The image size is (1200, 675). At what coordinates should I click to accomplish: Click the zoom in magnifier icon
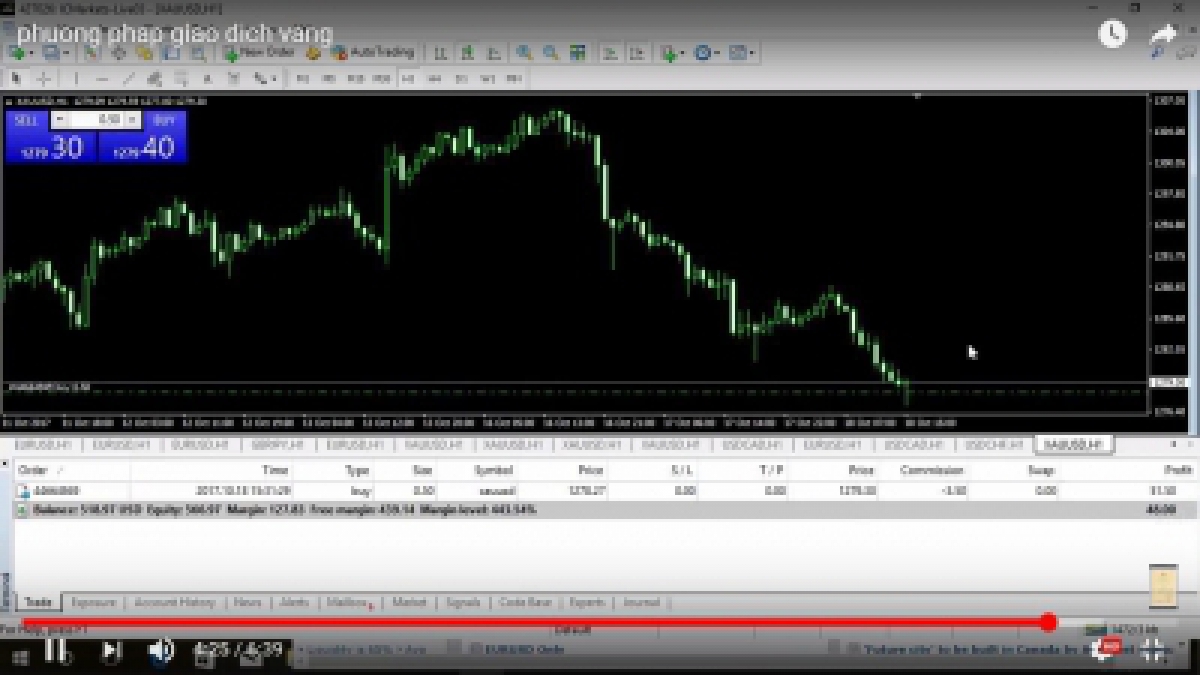pos(524,53)
